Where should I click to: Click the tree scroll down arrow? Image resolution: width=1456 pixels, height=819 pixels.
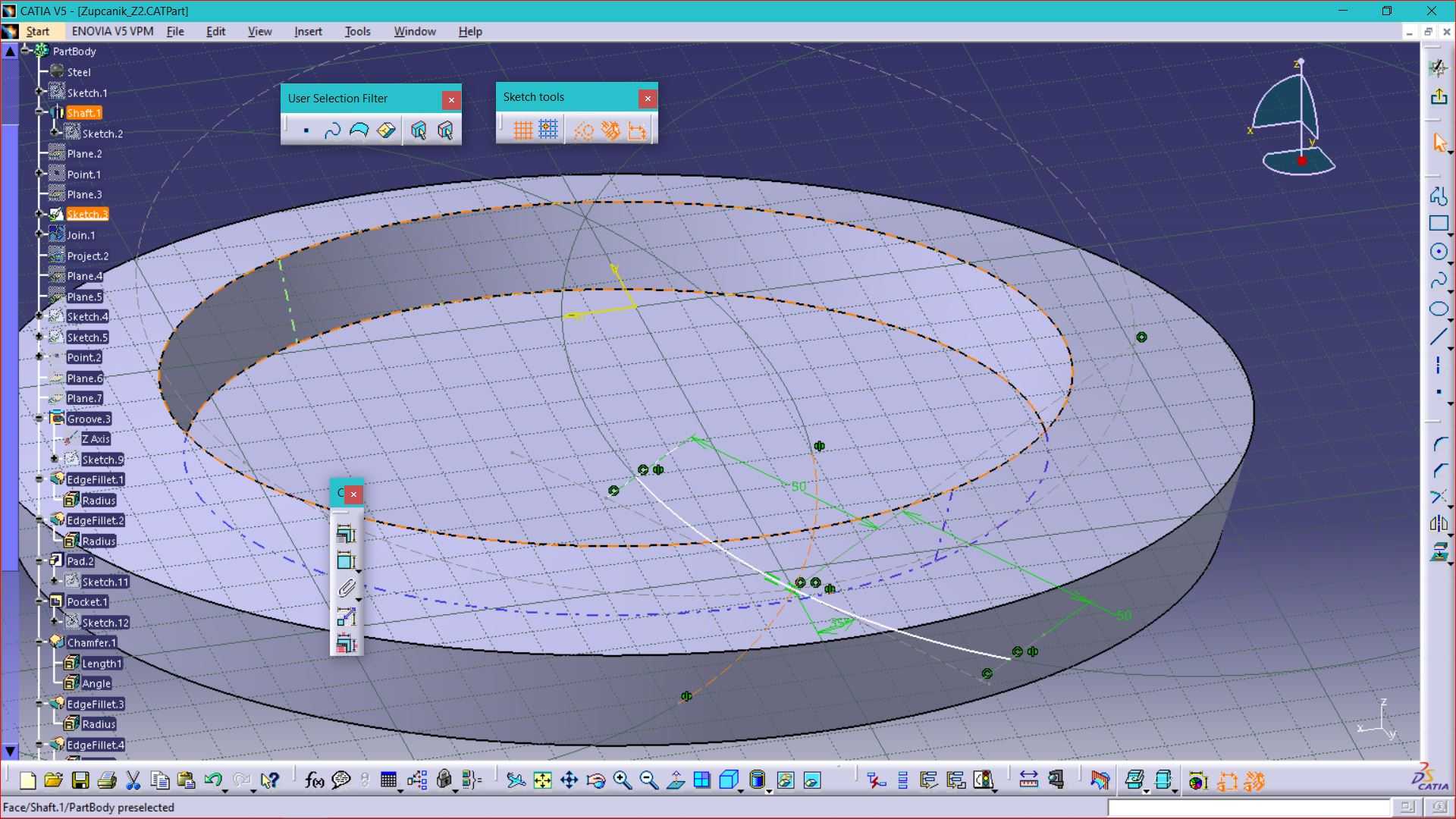(x=10, y=752)
